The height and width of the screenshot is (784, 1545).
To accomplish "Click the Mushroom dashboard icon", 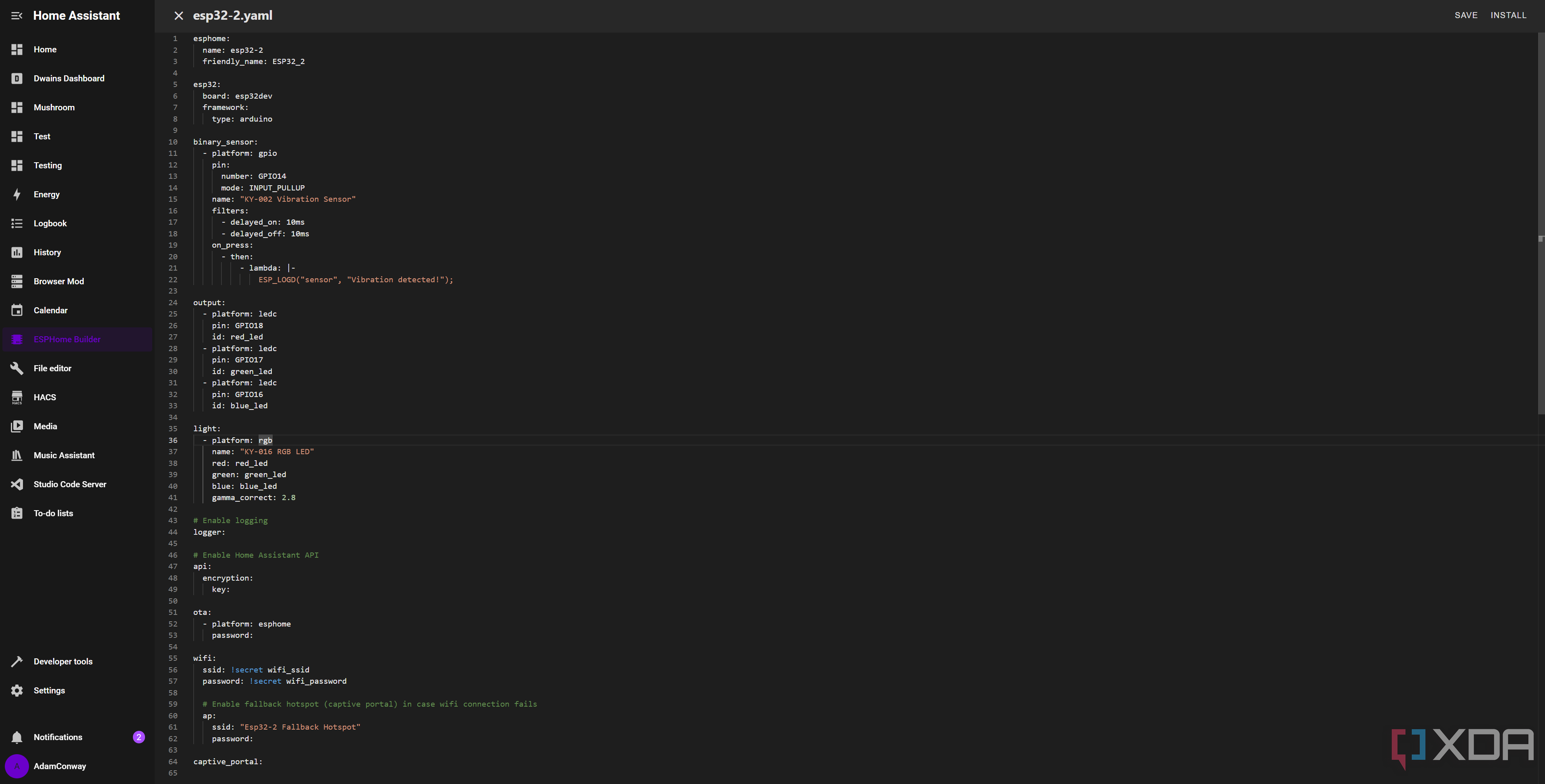I will [x=17, y=108].
